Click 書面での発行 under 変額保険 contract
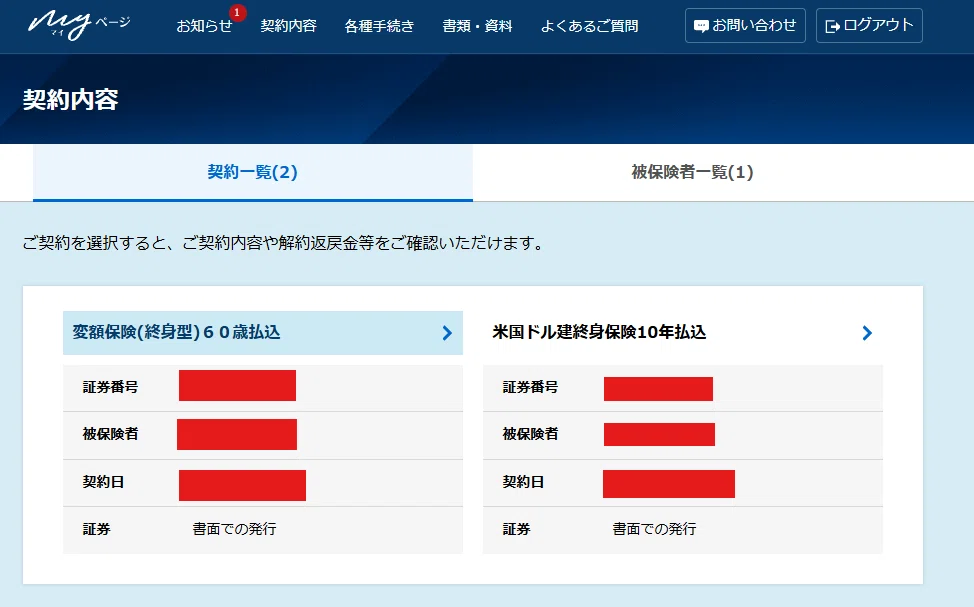974x607 pixels. tap(235, 529)
